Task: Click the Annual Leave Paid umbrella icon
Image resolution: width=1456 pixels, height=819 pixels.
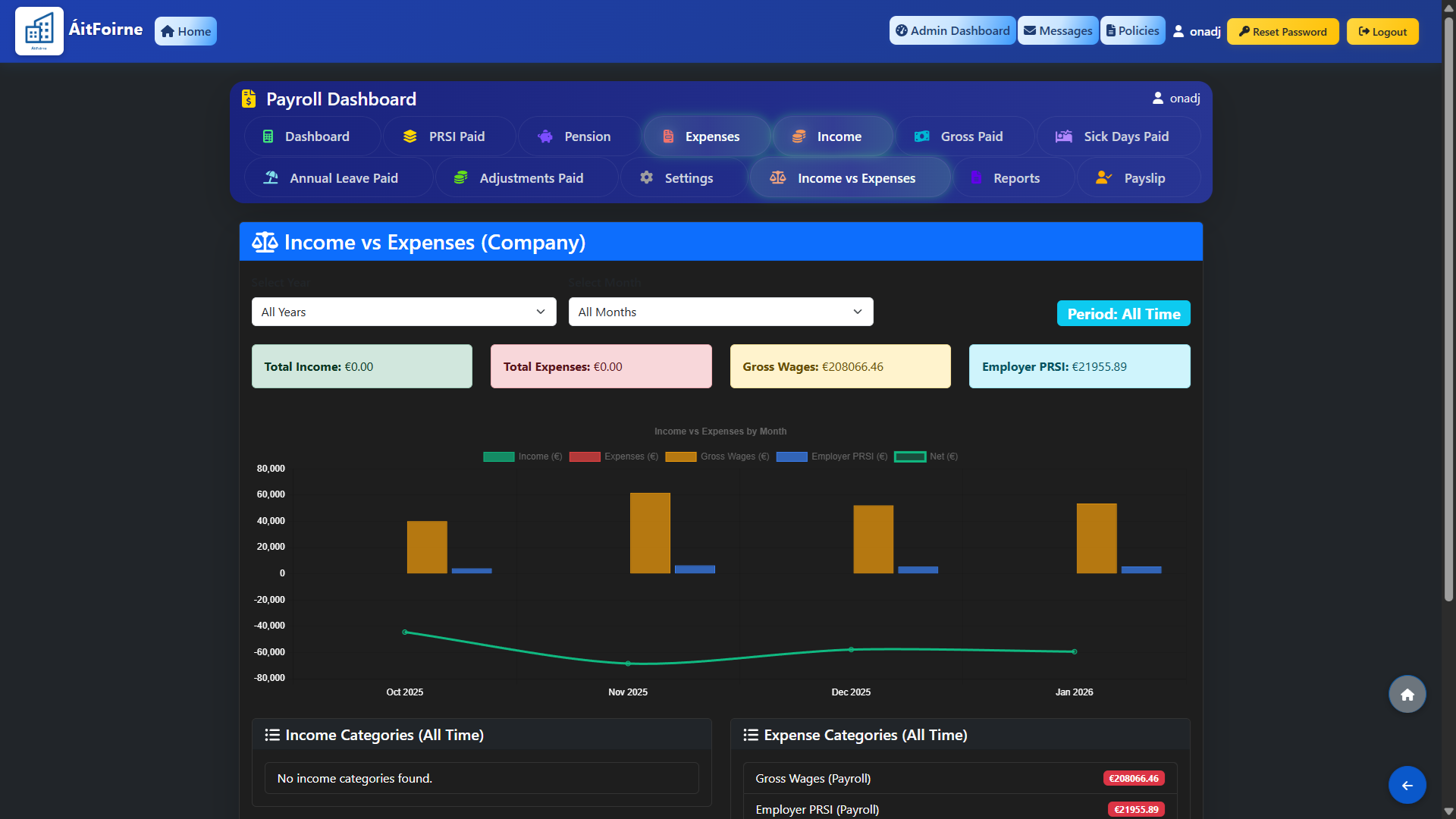Action: [x=271, y=177]
